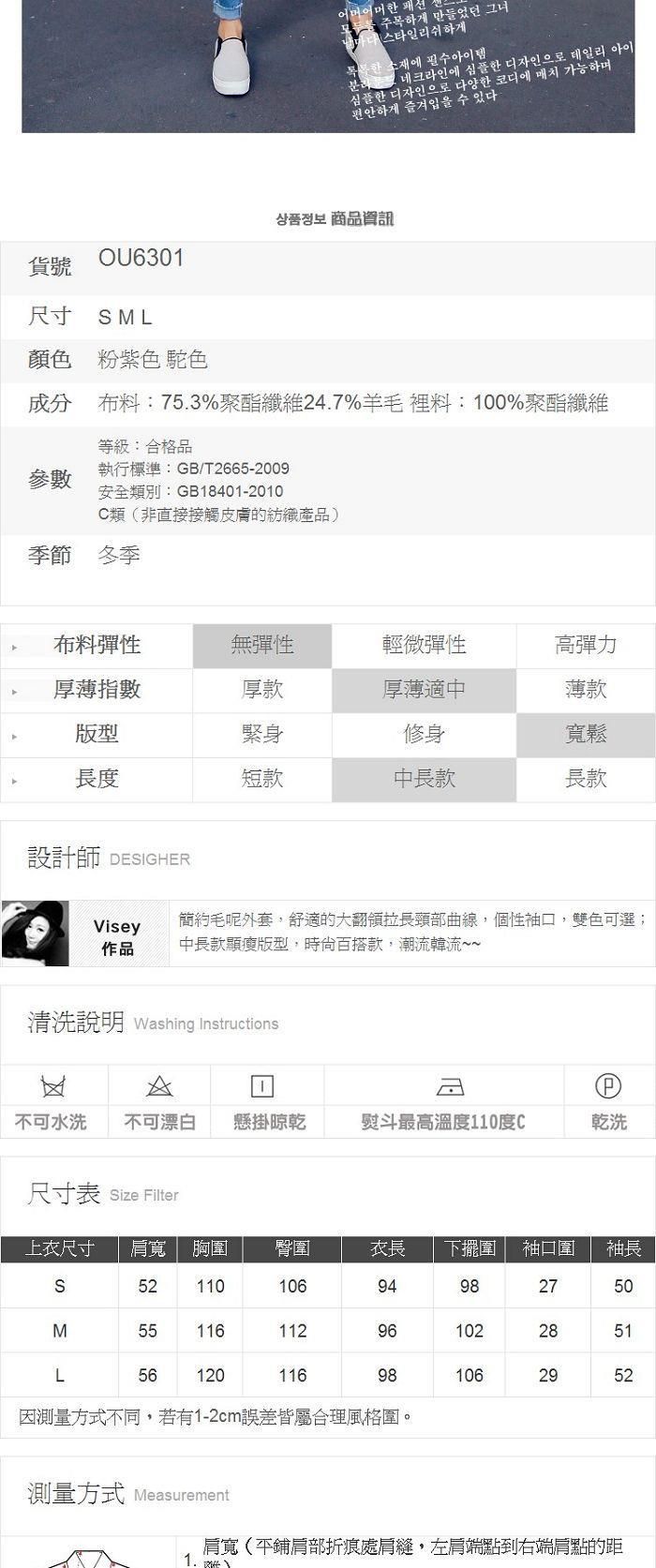
Task: Click the arrow beside 版型 row
Action: tap(14, 737)
